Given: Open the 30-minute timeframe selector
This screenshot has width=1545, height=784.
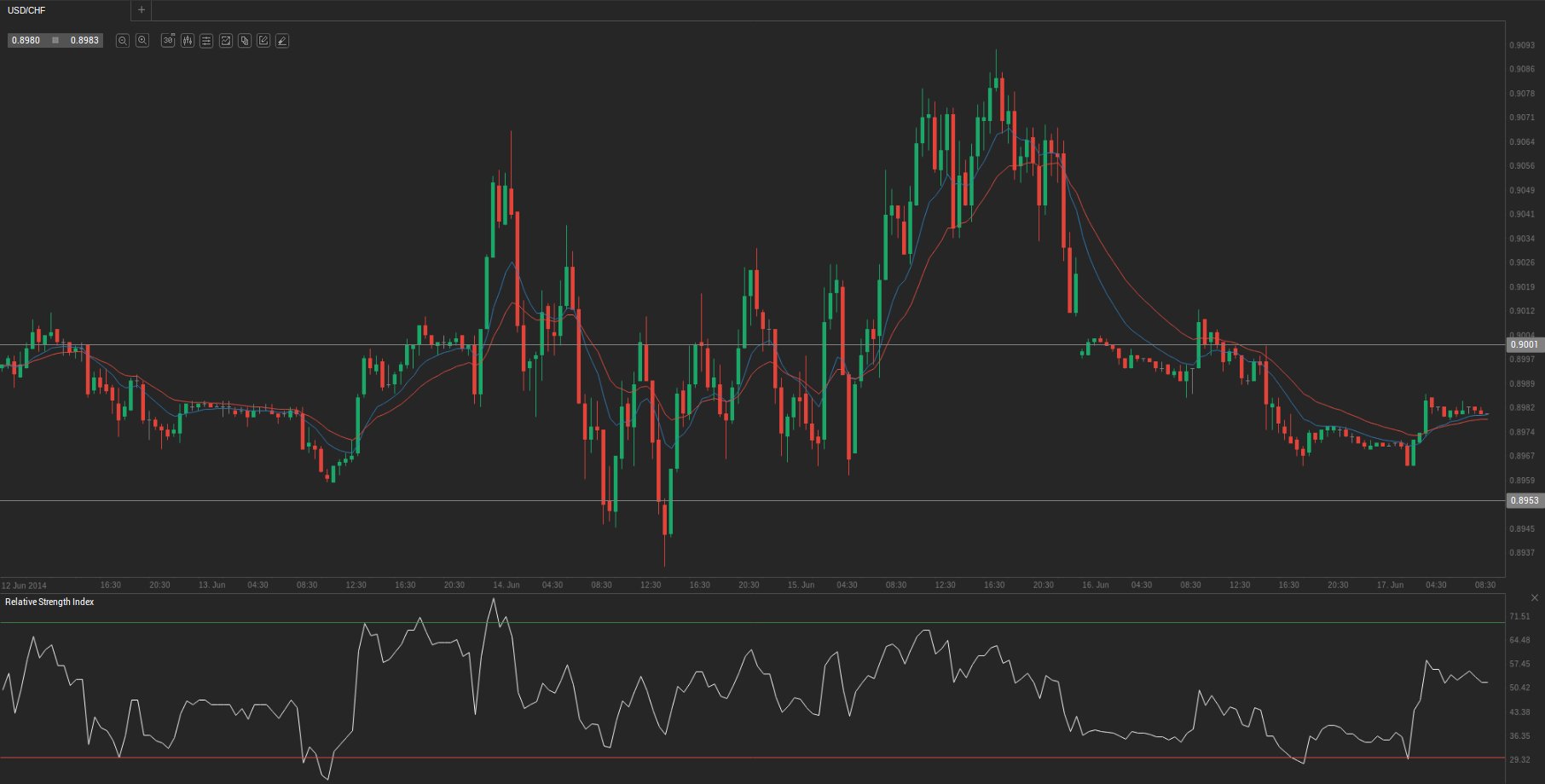Looking at the screenshot, I should coord(168,41).
